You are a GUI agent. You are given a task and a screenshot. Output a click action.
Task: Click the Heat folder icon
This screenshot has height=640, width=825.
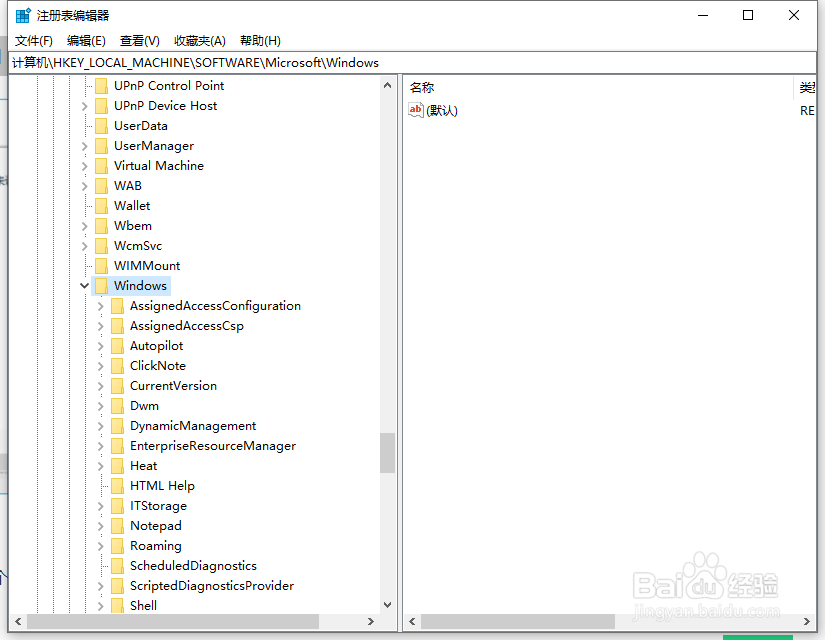118,466
